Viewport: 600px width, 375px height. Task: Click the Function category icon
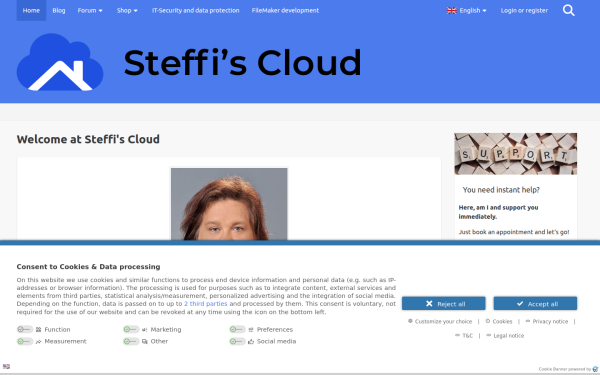(x=38, y=329)
